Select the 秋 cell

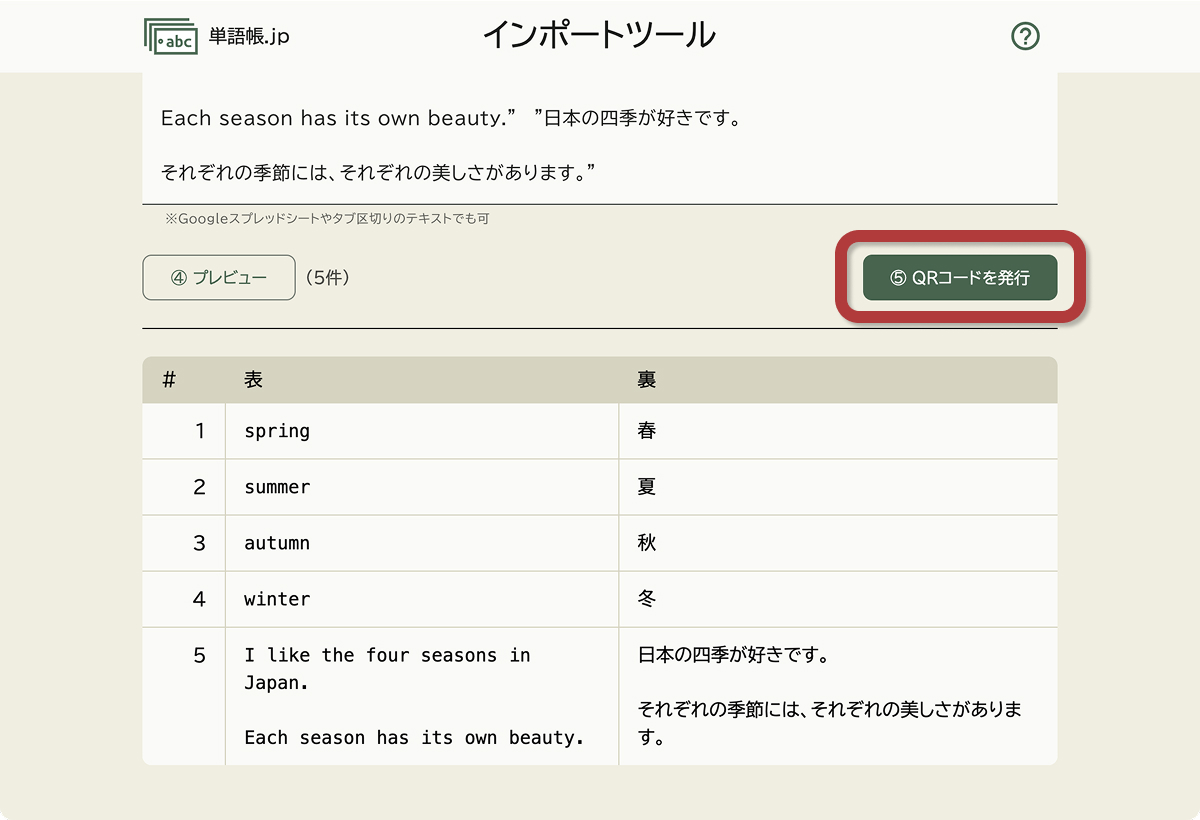tap(646, 543)
